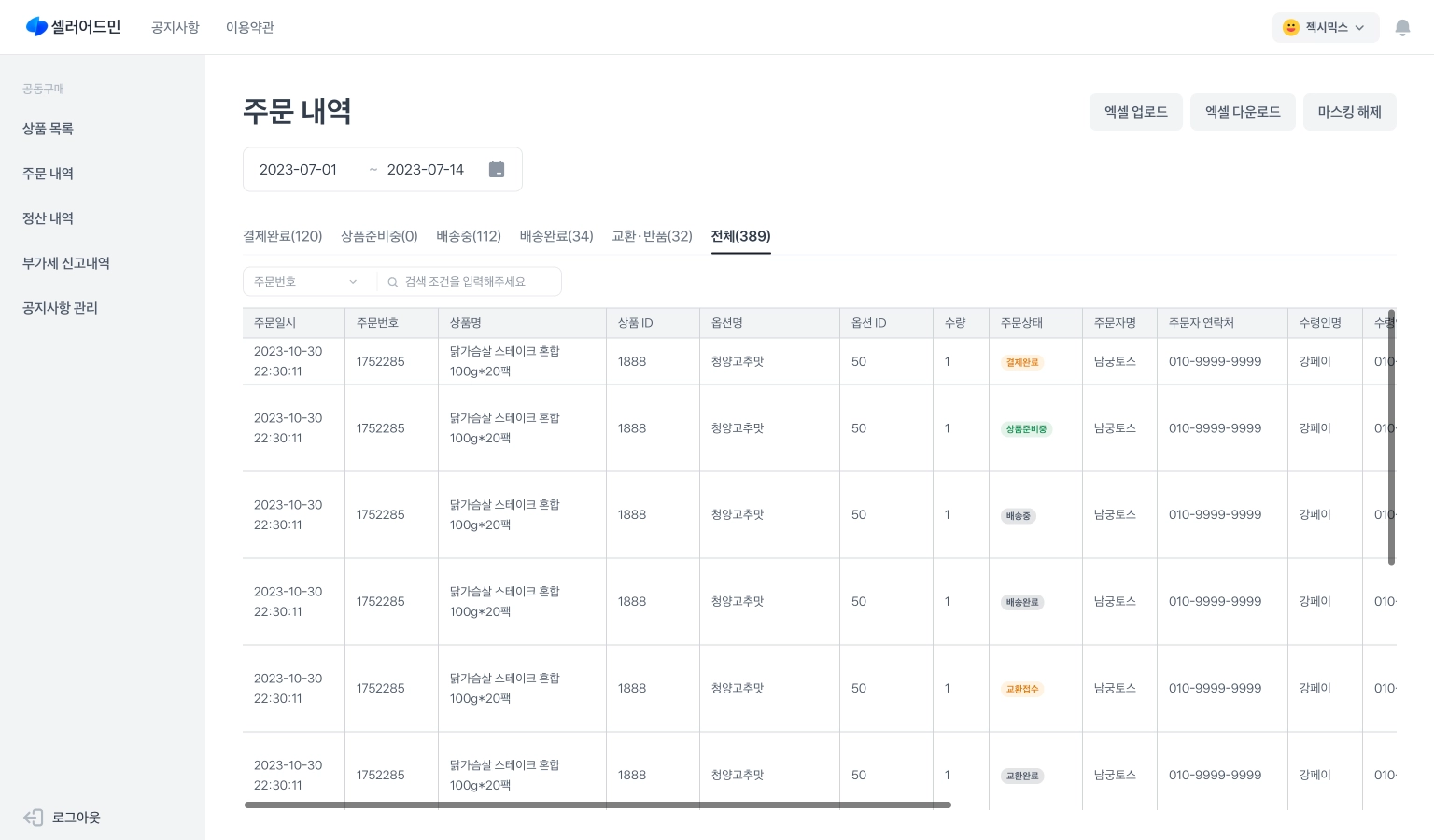The image size is (1434, 840).
Task: Click the 엑셀 업로드 button
Action: pyautogui.click(x=1136, y=112)
